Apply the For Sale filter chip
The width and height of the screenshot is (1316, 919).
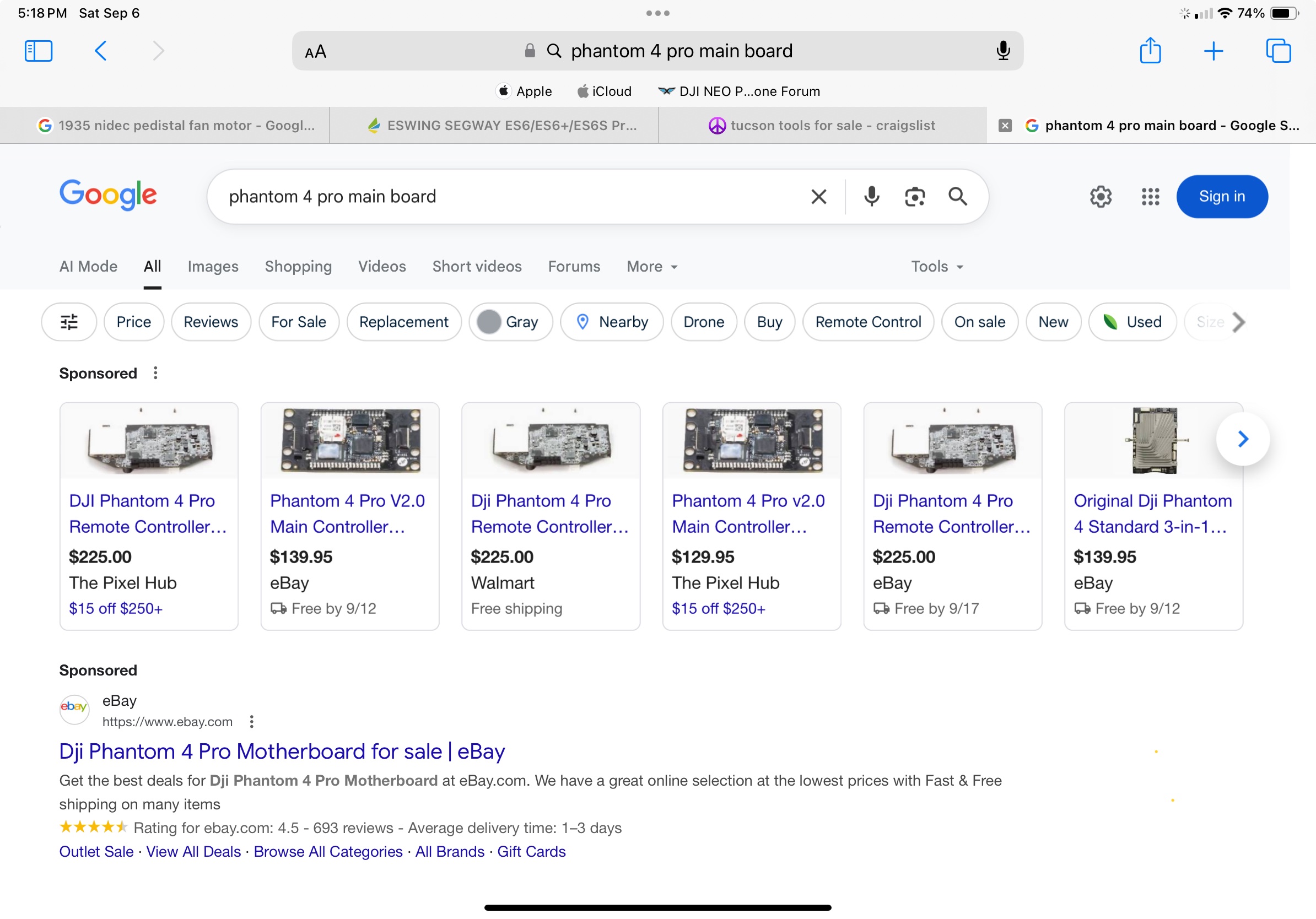click(299, 322)
